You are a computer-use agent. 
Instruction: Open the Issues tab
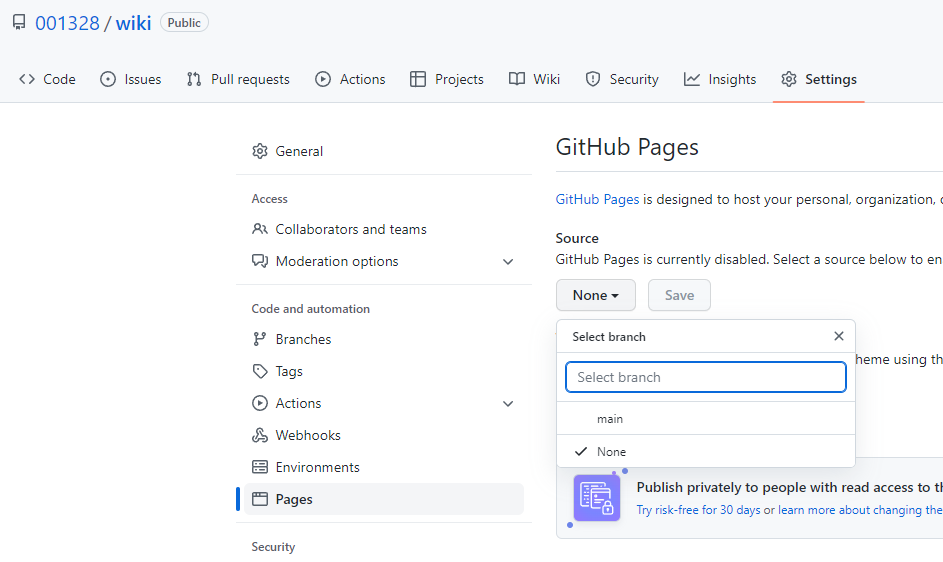pos(131,79)
